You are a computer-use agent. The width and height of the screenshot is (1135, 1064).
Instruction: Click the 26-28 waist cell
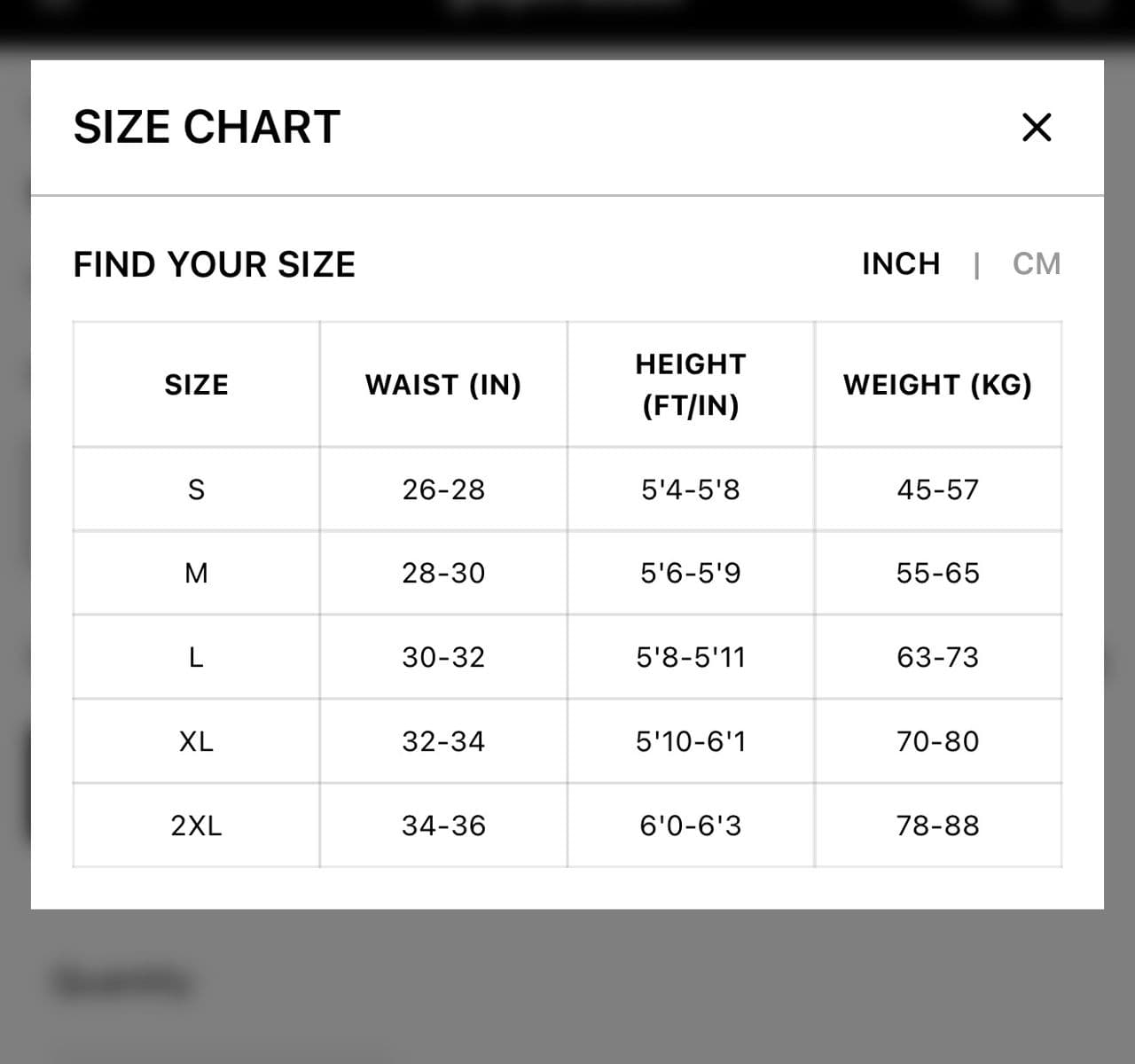click(x=443, y=489)
